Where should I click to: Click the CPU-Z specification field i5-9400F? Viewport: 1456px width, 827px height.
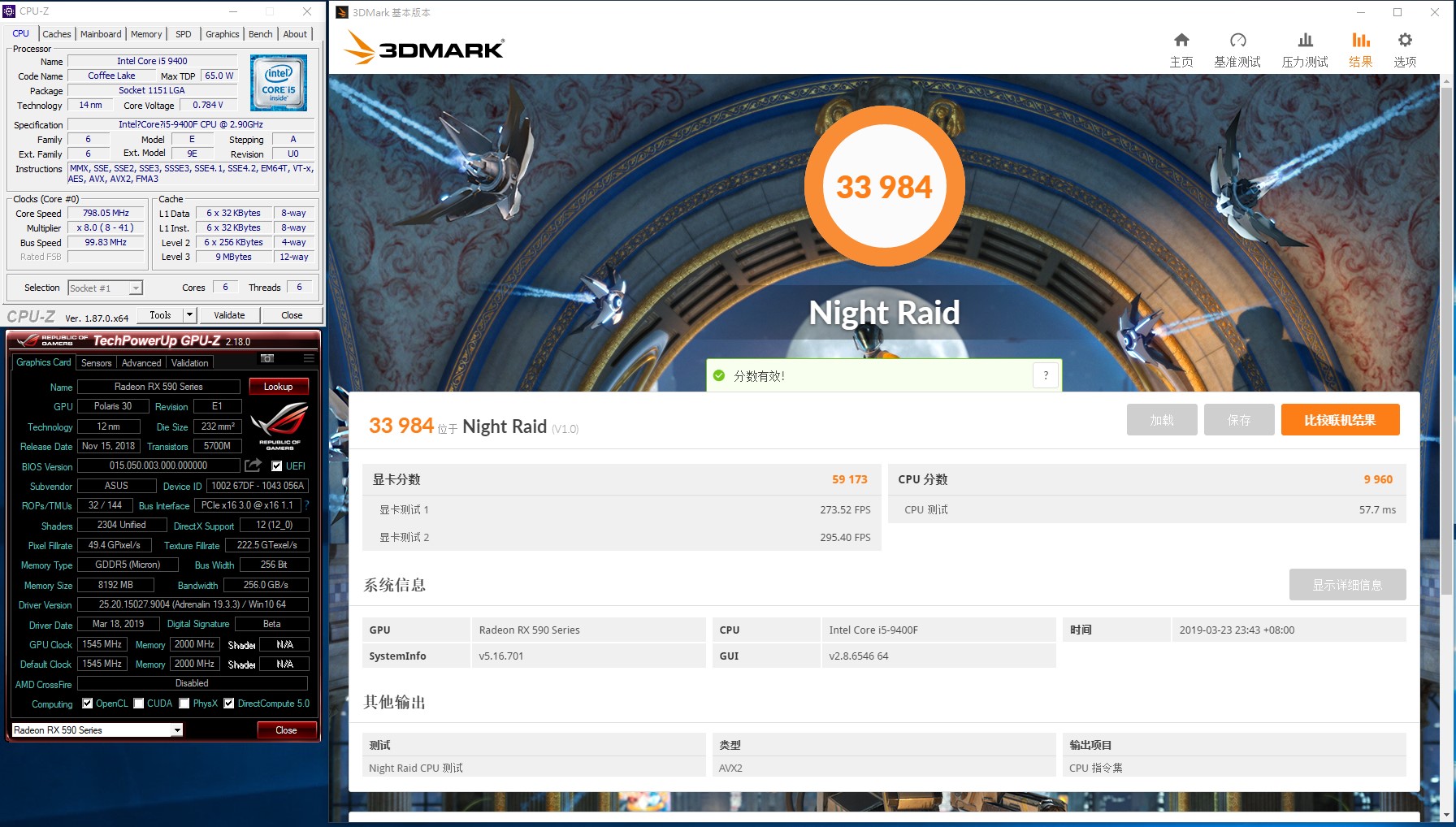[191, 124]
